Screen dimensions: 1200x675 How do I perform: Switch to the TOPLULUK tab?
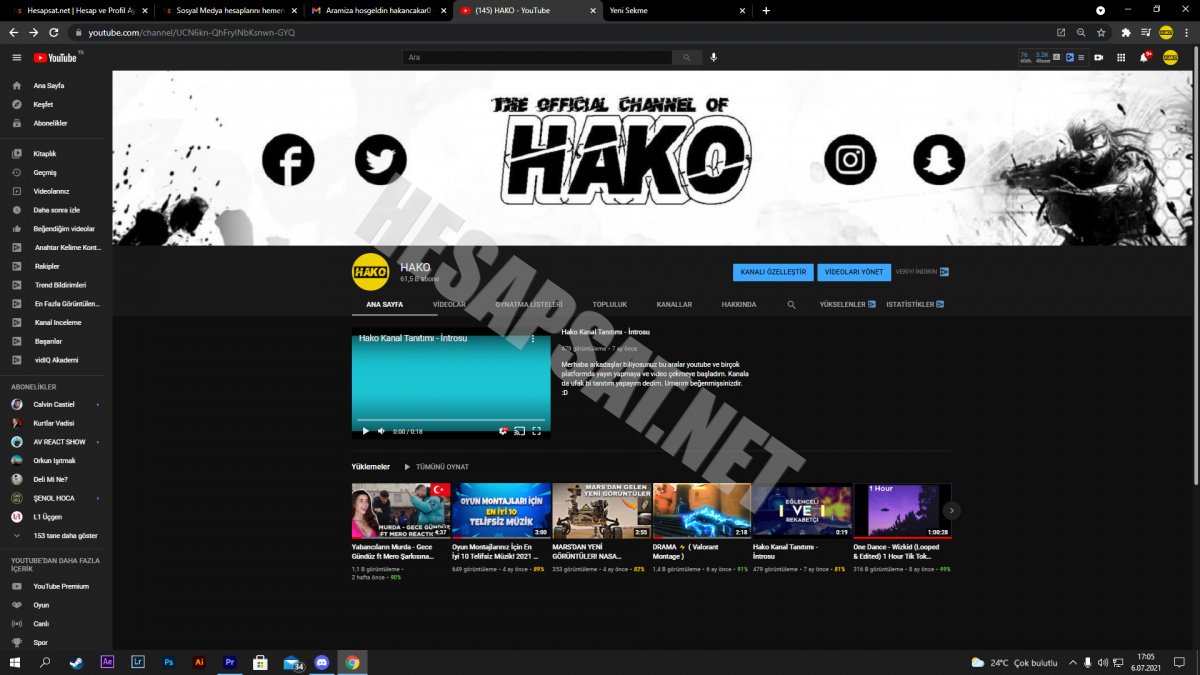[610, 304]
